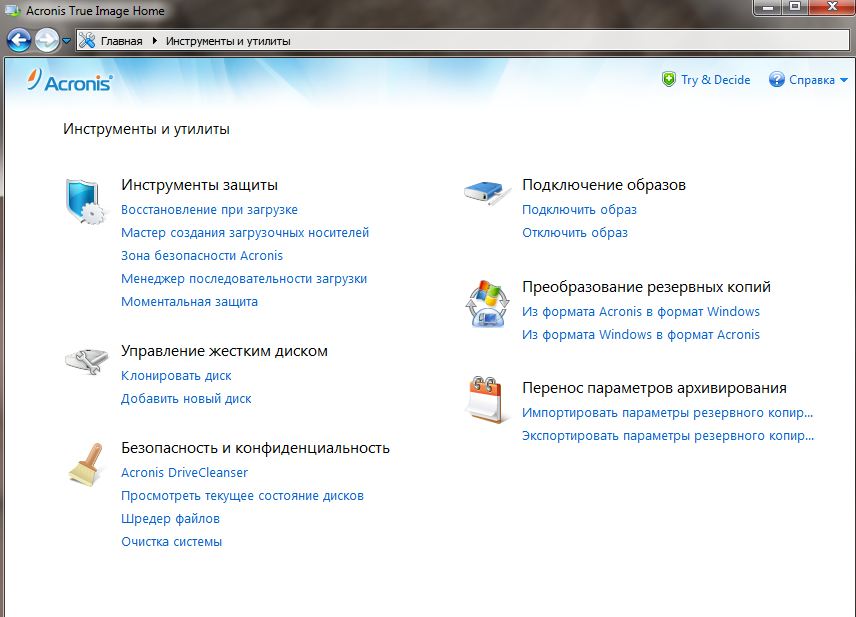Click the hard disk wrench icon
Screen dimensions: 856x617
tap(86, 361)
